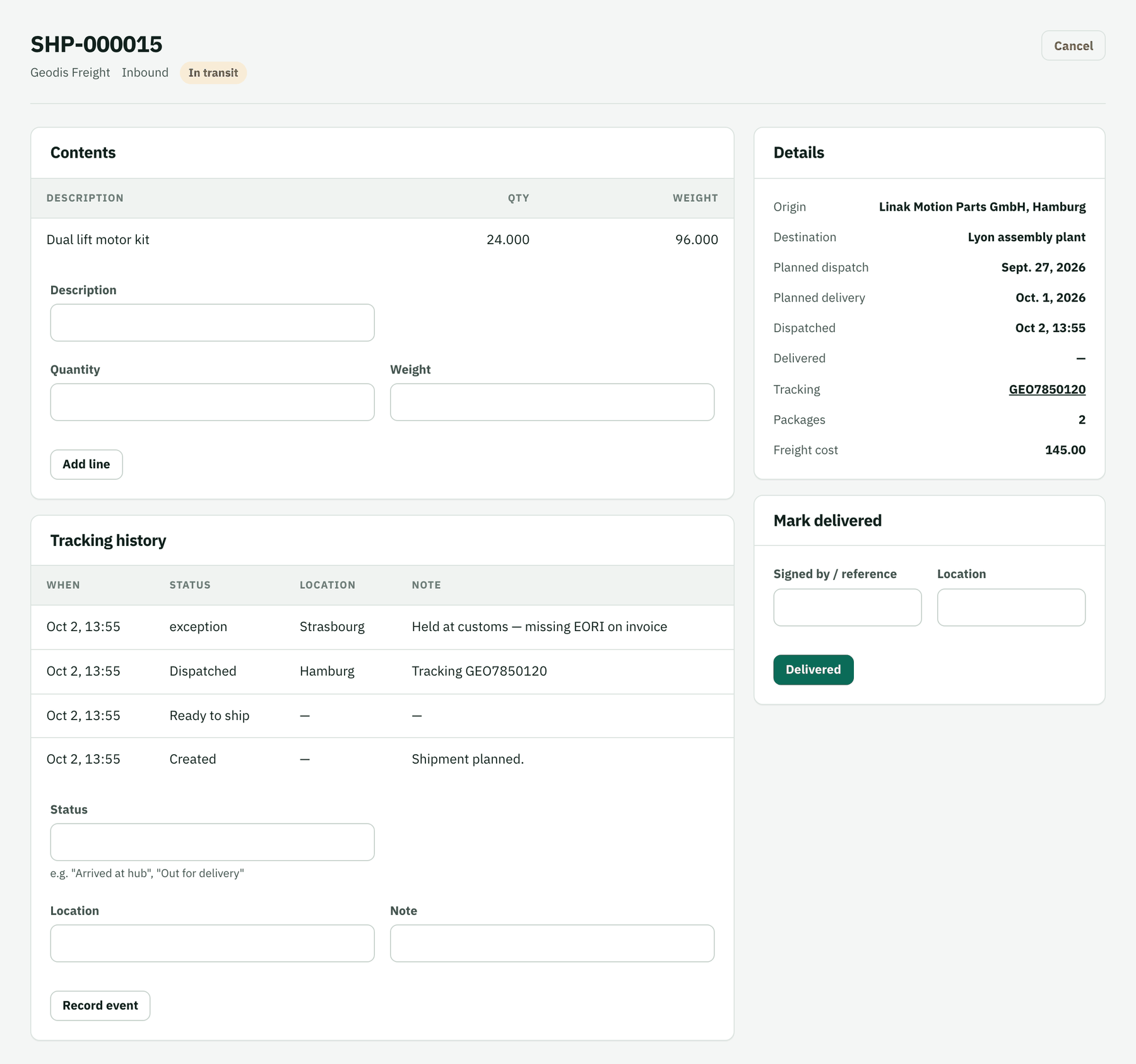The width and height of the screenshot is (1136, 1064).
Task: Click the Strasbourg location cell
Action: click(332, 627)
